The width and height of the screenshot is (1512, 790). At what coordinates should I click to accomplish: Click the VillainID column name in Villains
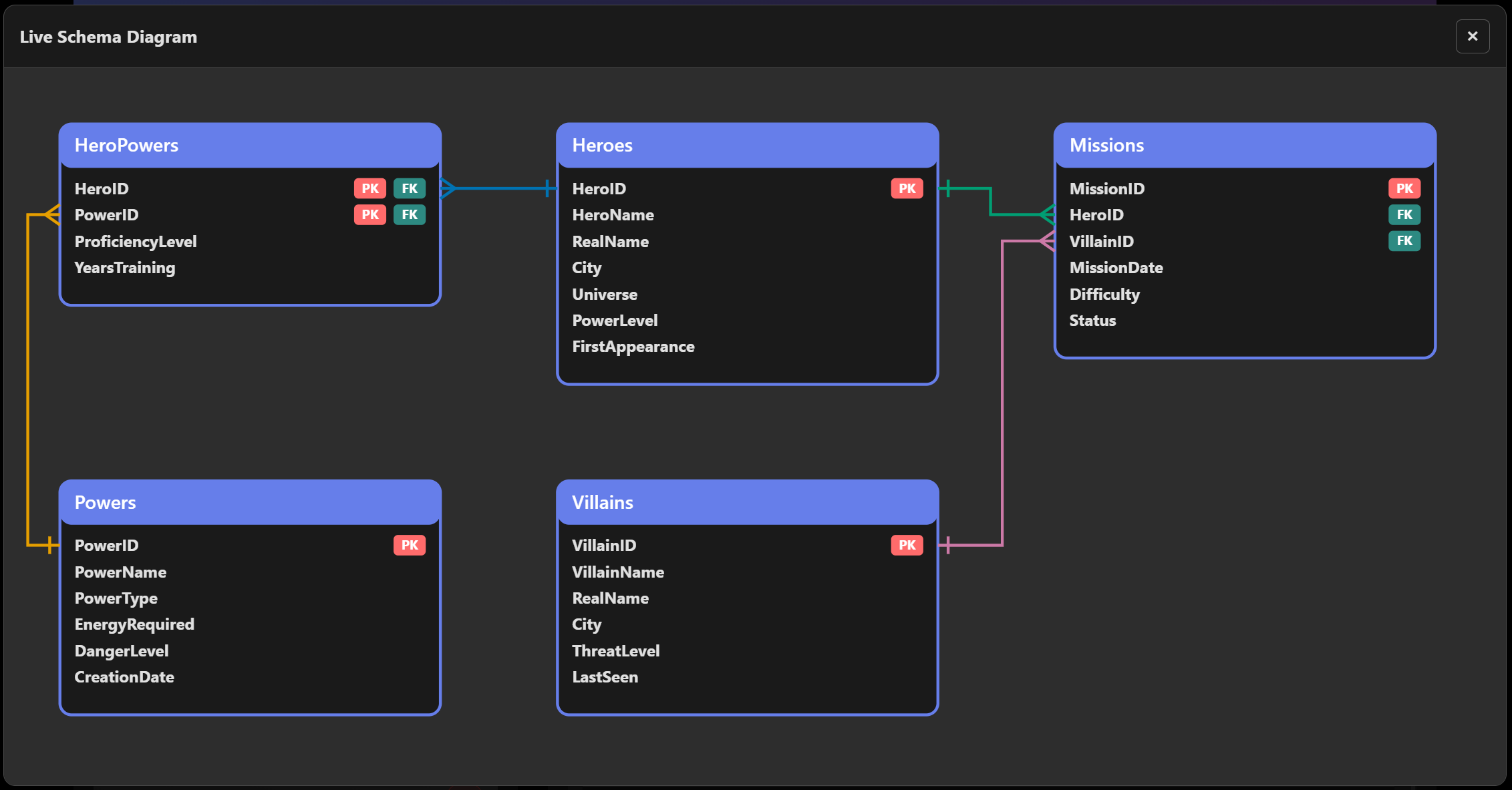[x=604, y=546]
